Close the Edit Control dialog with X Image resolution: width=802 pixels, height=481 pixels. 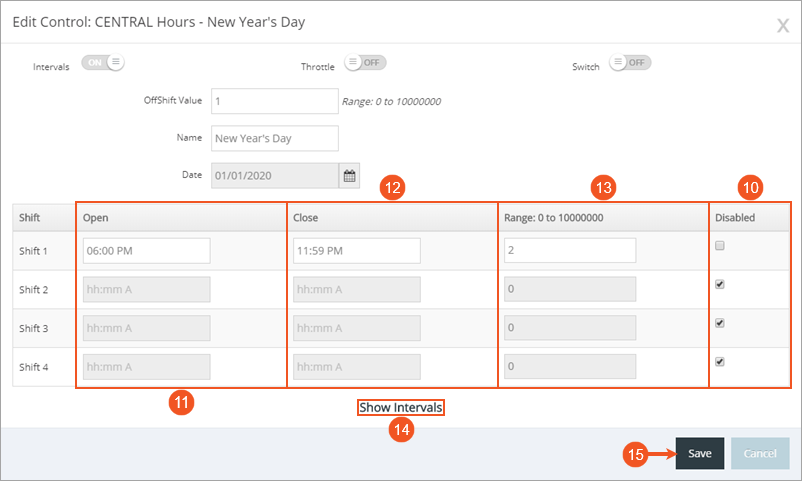tap(783, 25)
